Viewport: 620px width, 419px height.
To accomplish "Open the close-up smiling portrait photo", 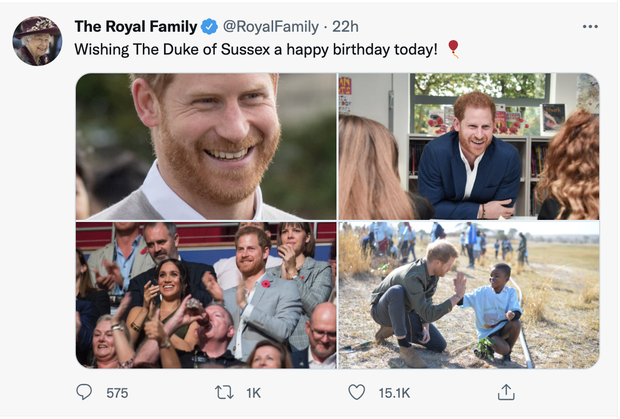I will (206, 146).
